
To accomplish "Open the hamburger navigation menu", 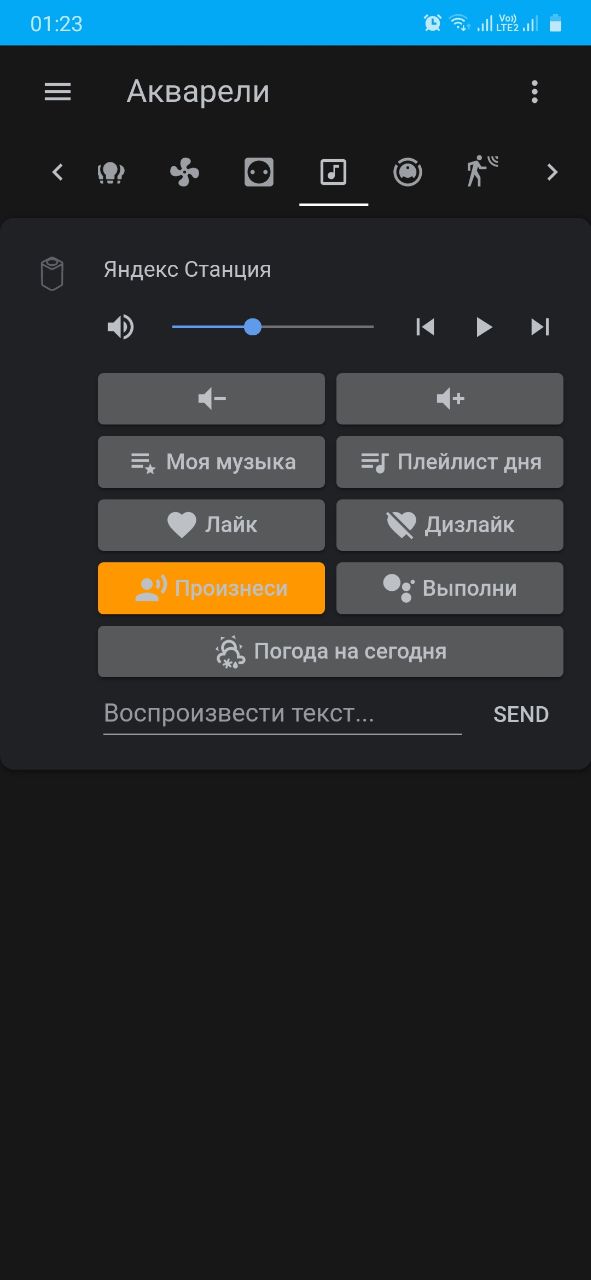I will tap(58, 92).
